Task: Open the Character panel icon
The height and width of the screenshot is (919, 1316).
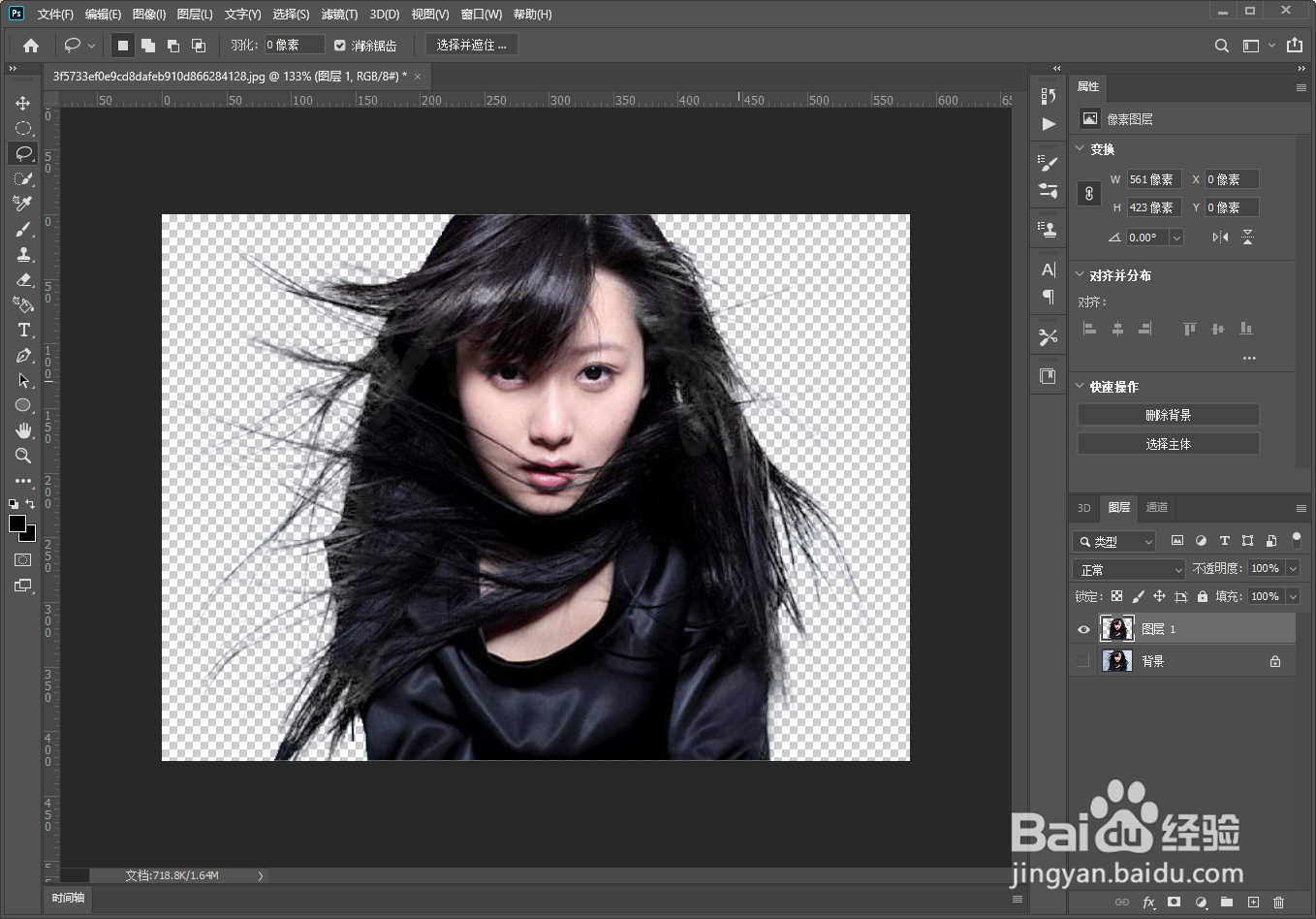Action: [1049, 269]
